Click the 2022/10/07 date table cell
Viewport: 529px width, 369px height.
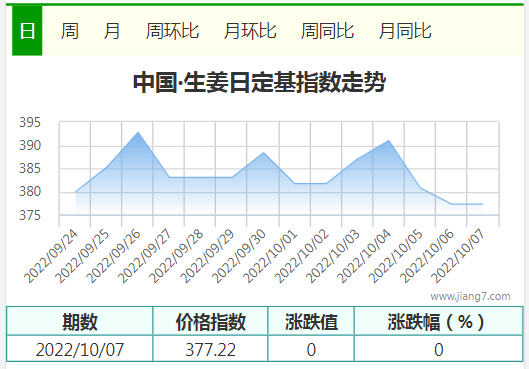(80, 349)
